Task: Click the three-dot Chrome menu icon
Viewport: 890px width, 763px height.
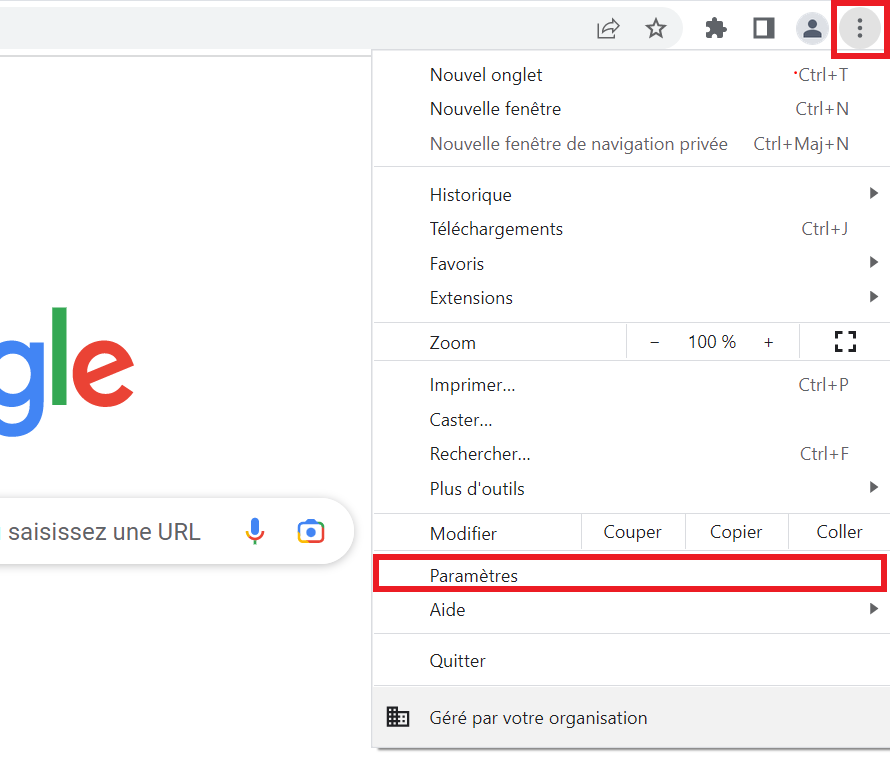Action: (859, 28)
